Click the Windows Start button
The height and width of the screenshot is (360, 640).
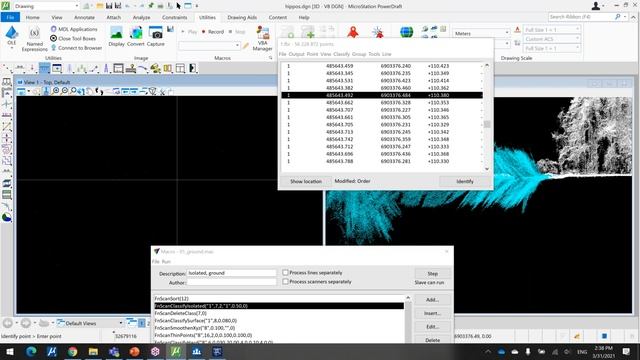pos(10,351)
